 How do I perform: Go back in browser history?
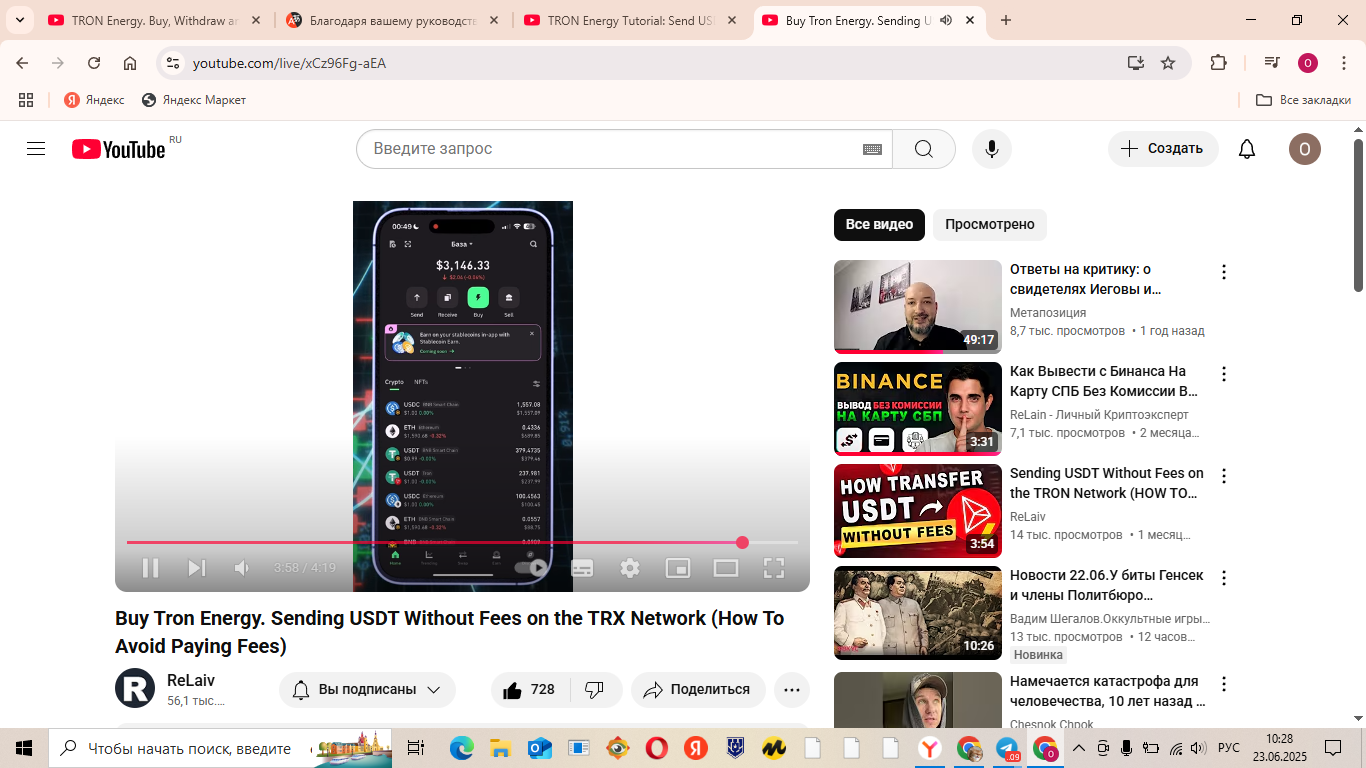pos(22,63)
